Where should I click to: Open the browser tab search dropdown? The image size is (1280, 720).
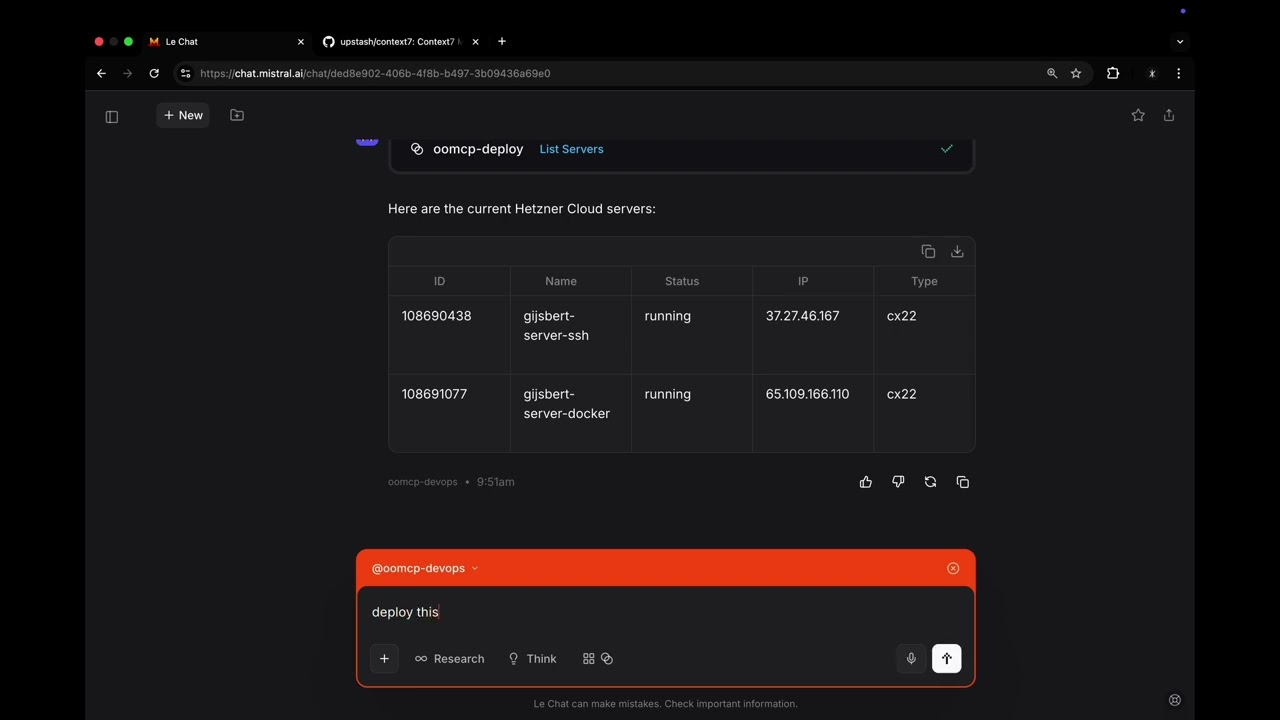(x=1180, y=42)
